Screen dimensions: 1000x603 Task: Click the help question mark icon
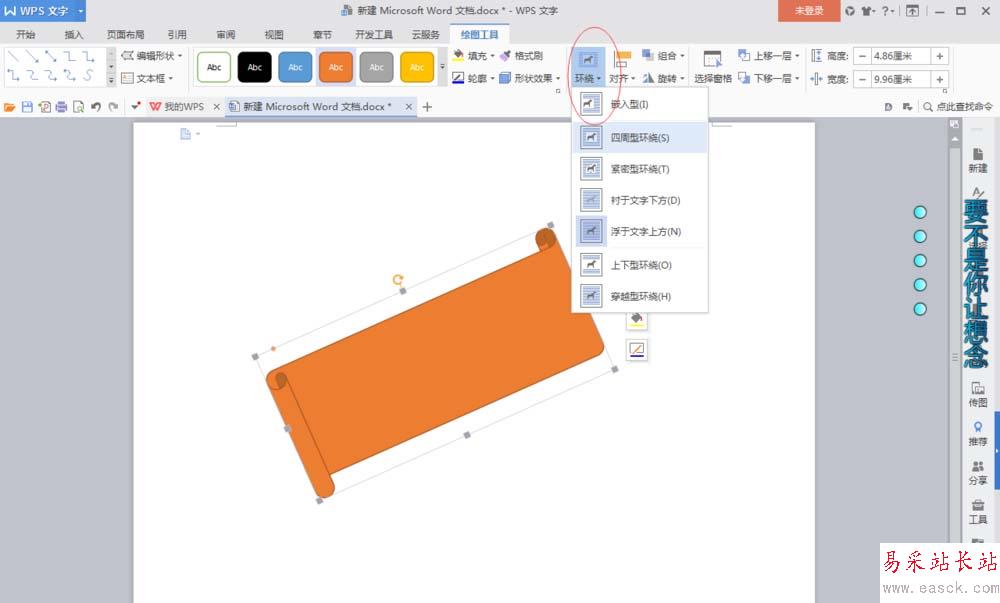[x=888, y=11]
